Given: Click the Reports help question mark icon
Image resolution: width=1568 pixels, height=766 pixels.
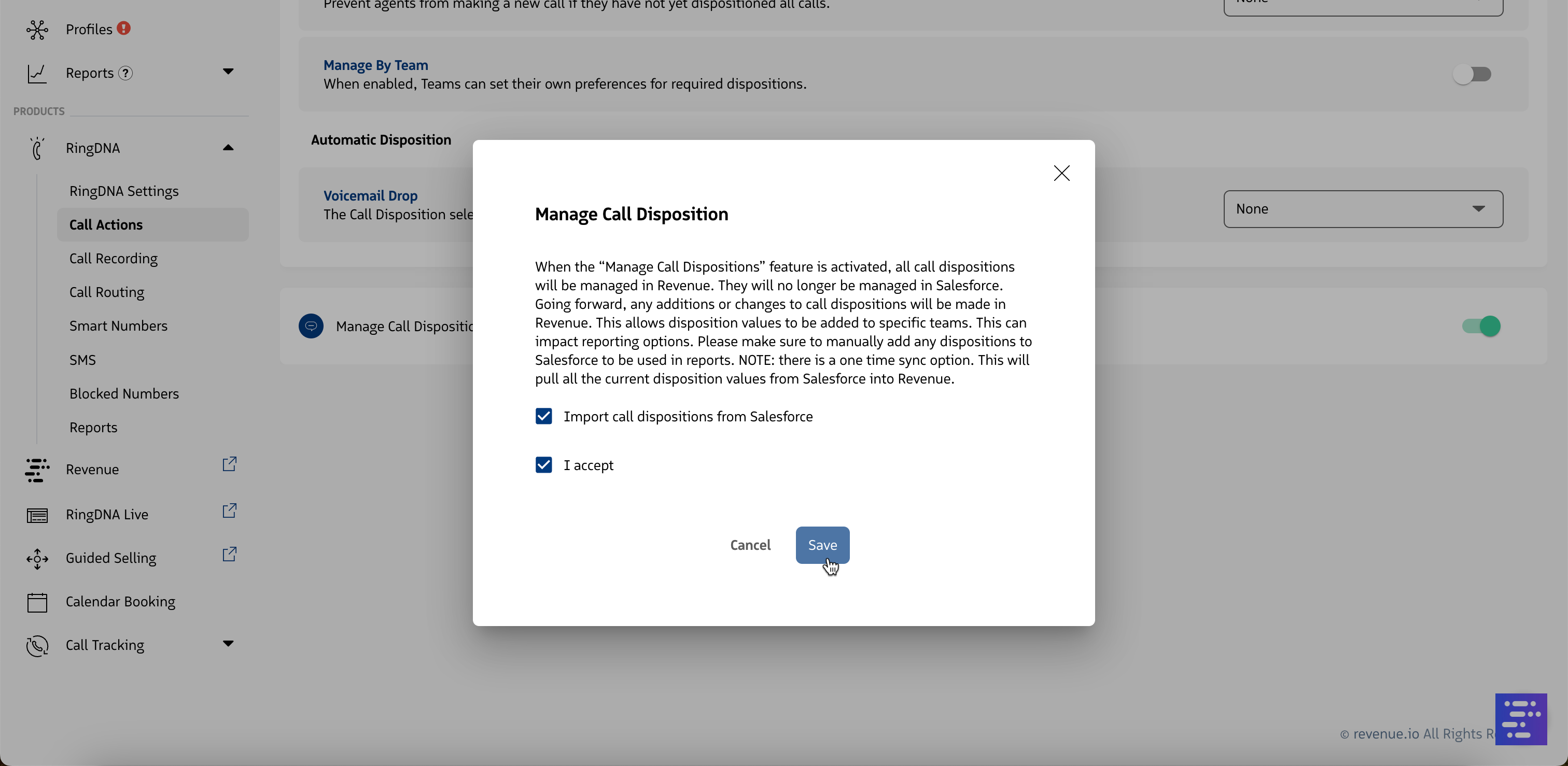Looking at the screenshot, I should (x=125, y=73).
